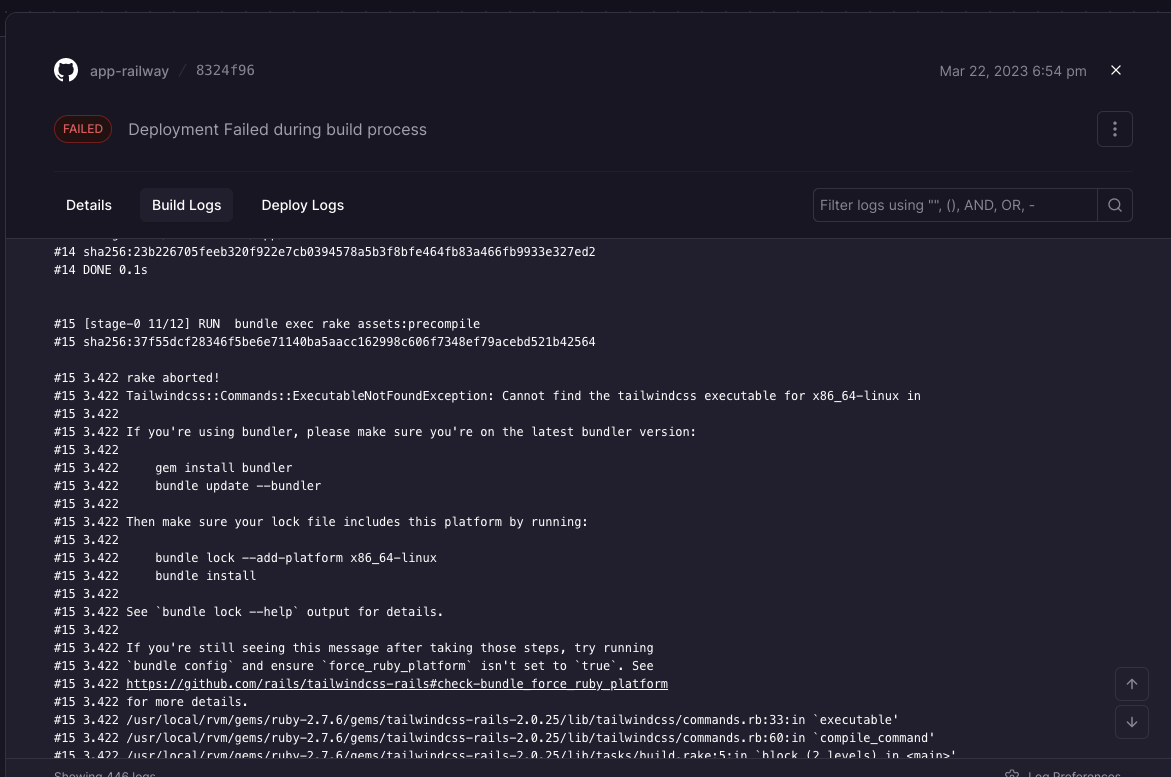Click the commands.rb:60 compile_command trace line
The width and height of the screenshot is (1171, 777).
pos(494,738)
